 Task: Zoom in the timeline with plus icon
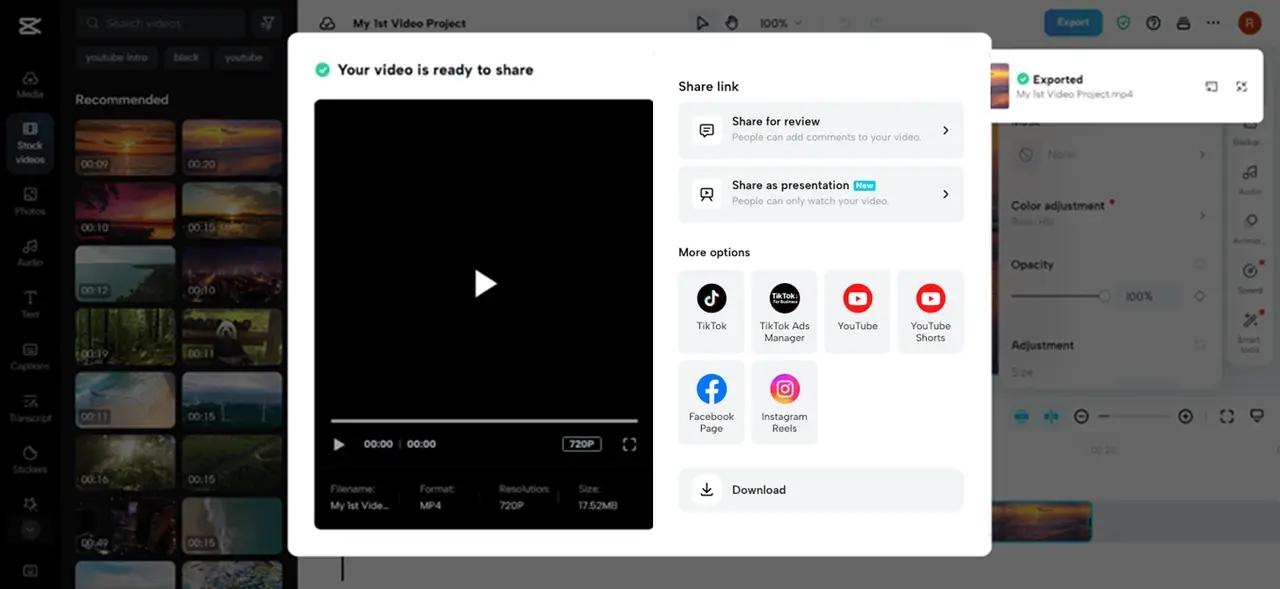click(1185, 416)
